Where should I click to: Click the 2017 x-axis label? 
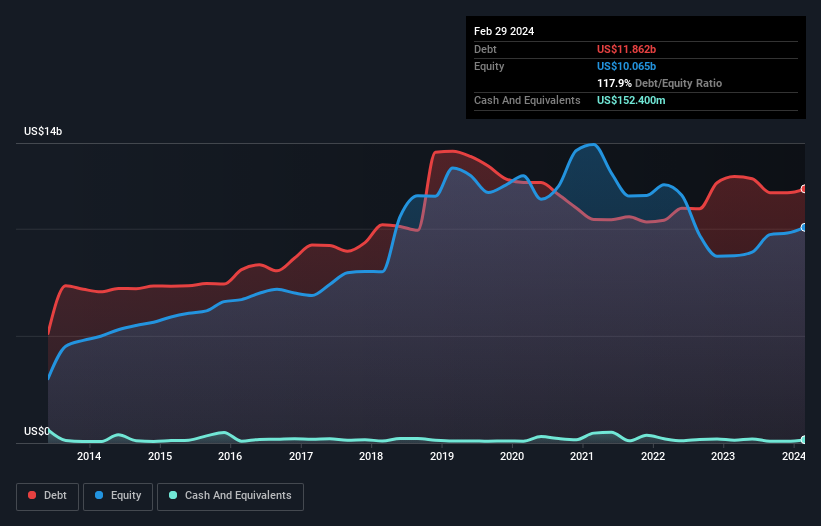click(x=301, y=456)
